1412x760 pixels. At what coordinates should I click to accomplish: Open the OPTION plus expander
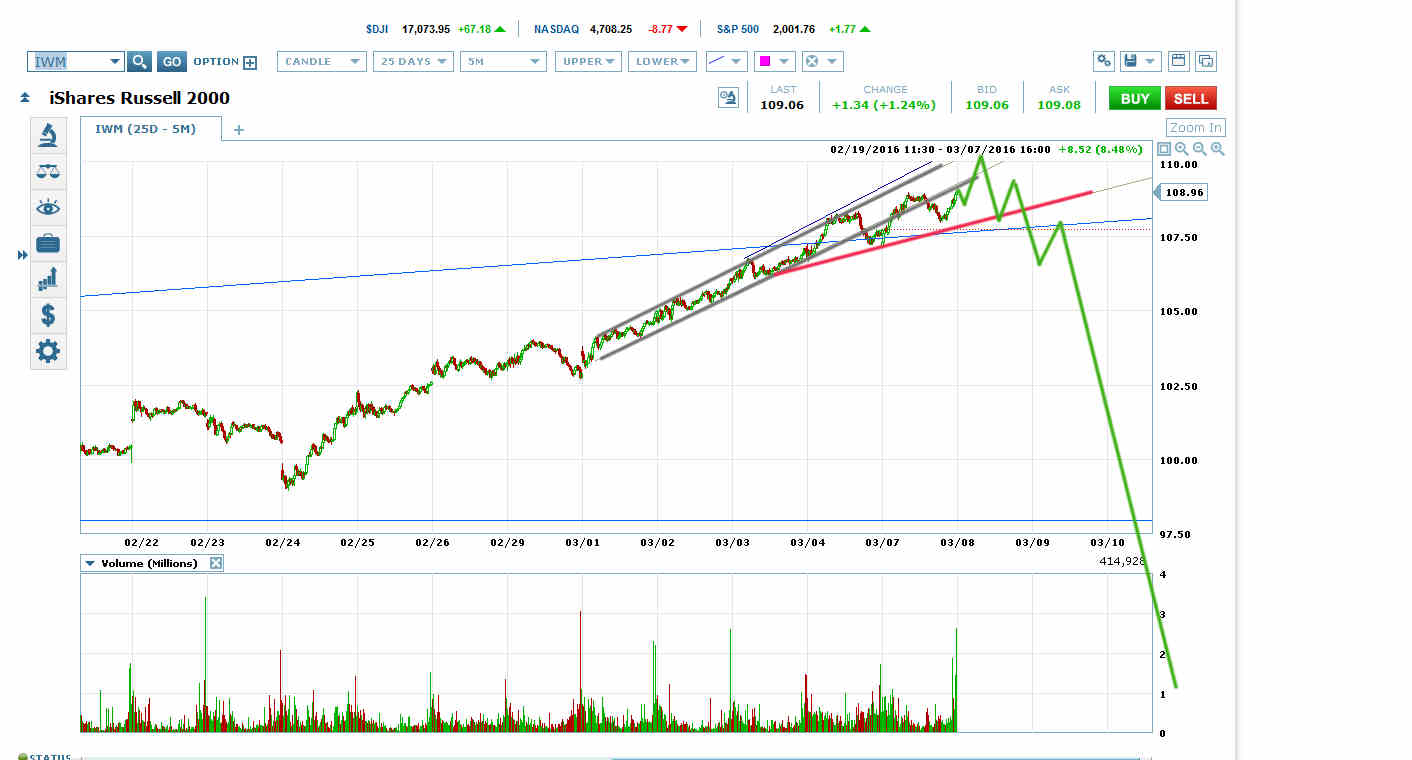point(250,62)
